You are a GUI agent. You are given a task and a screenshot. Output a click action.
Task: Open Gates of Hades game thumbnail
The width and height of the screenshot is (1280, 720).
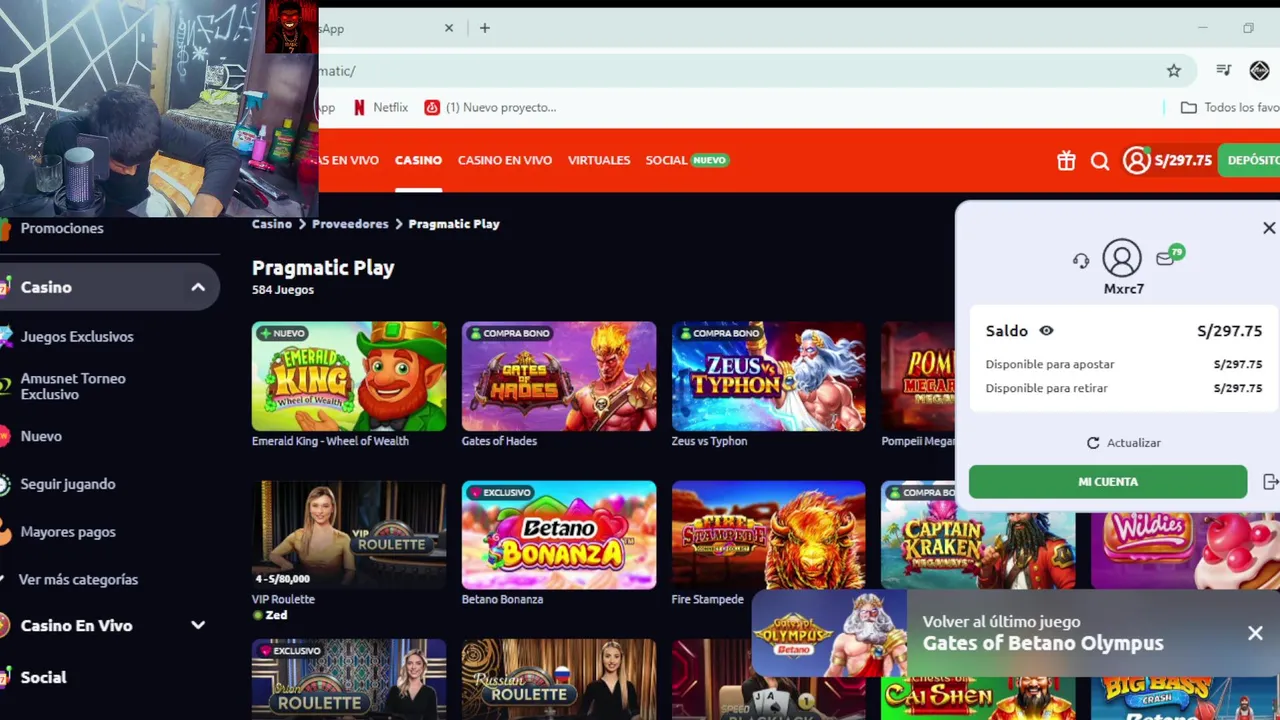click(x=559, y=376)
